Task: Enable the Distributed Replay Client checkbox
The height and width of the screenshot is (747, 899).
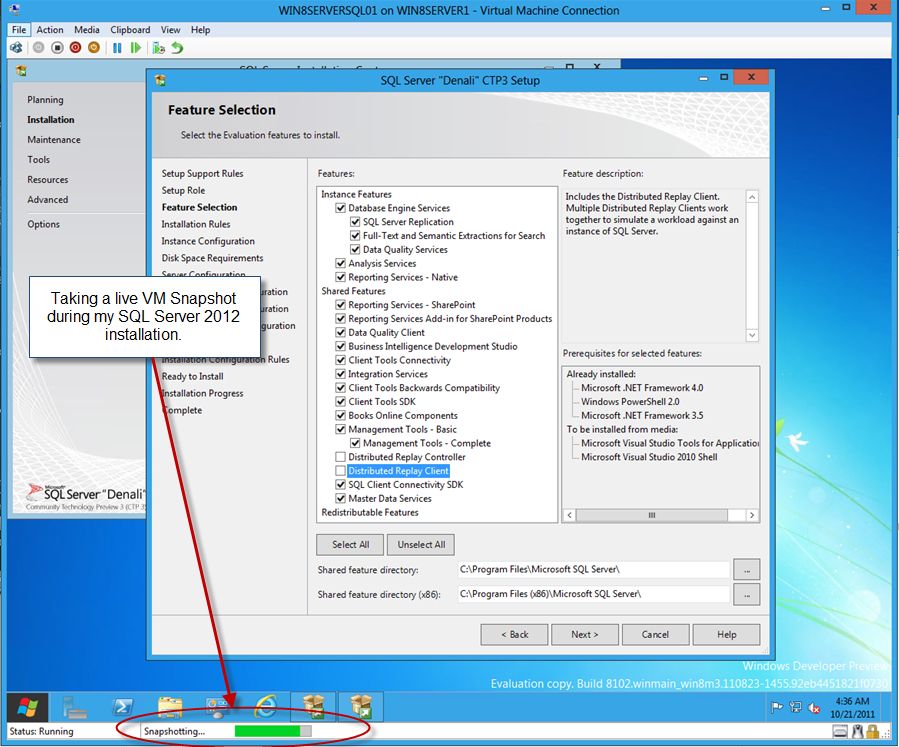Action: tap(340, 471)
